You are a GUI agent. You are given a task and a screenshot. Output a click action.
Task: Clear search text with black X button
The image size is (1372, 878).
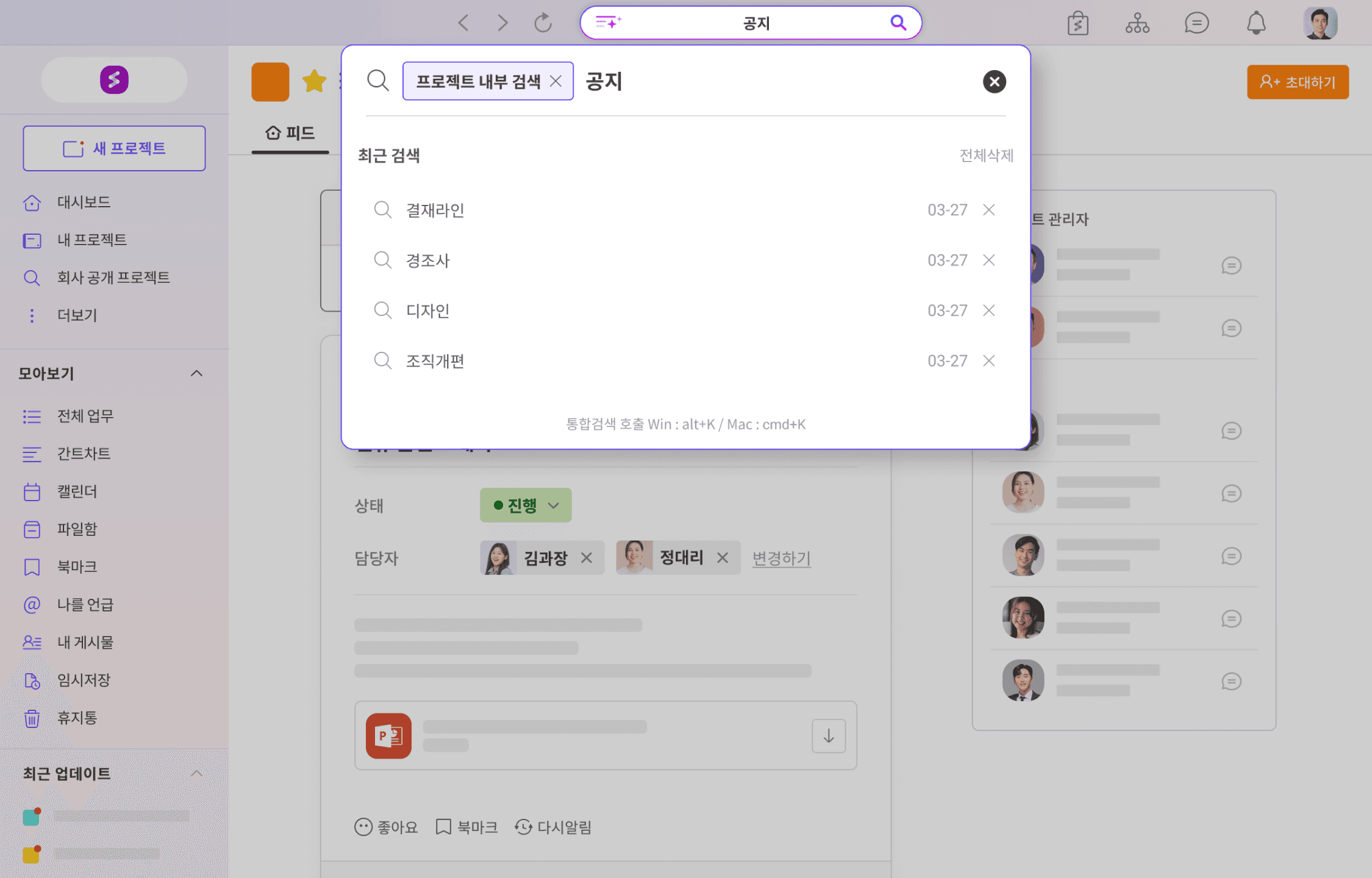click(994, 82)
